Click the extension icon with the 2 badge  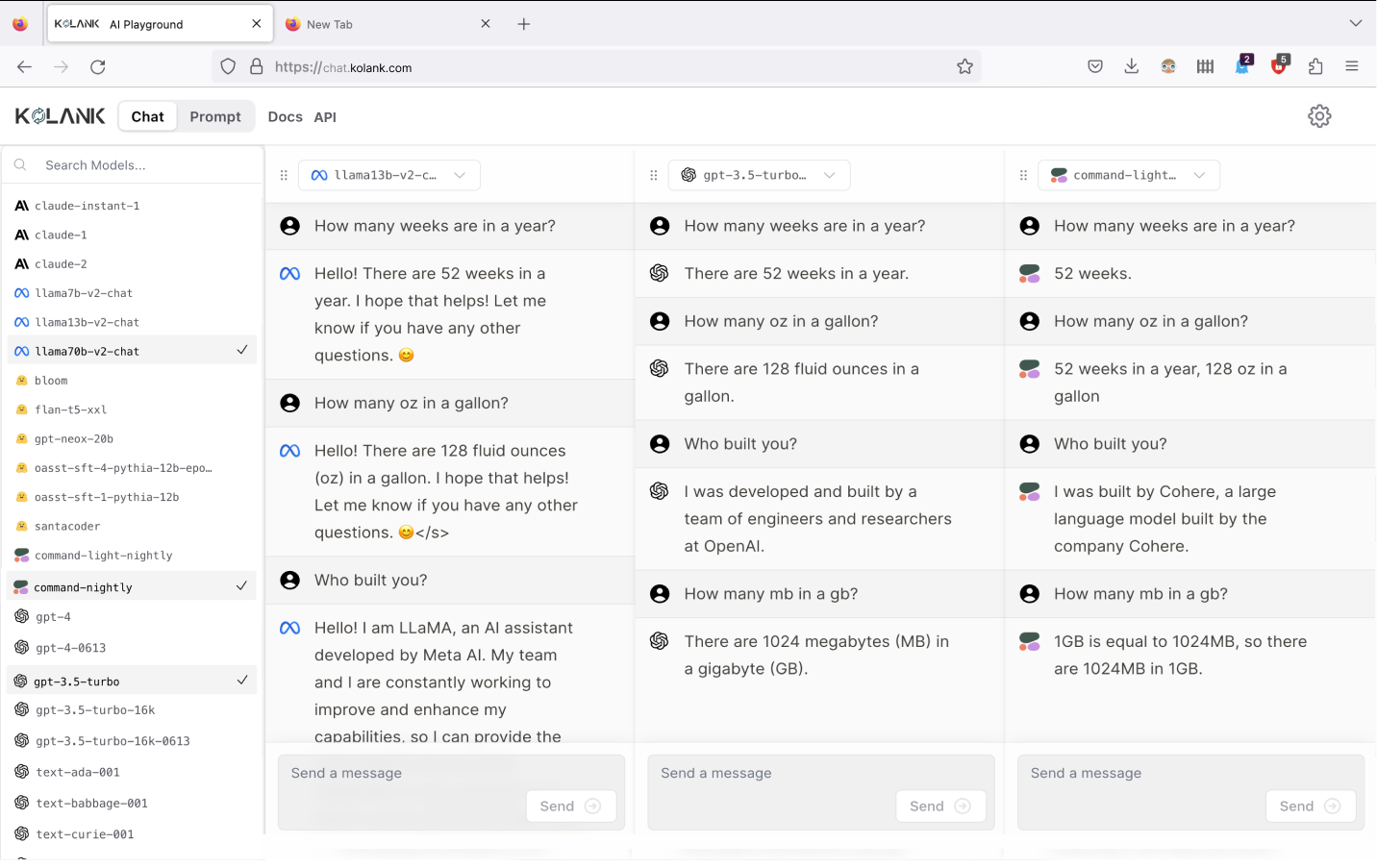(1242, 65)
